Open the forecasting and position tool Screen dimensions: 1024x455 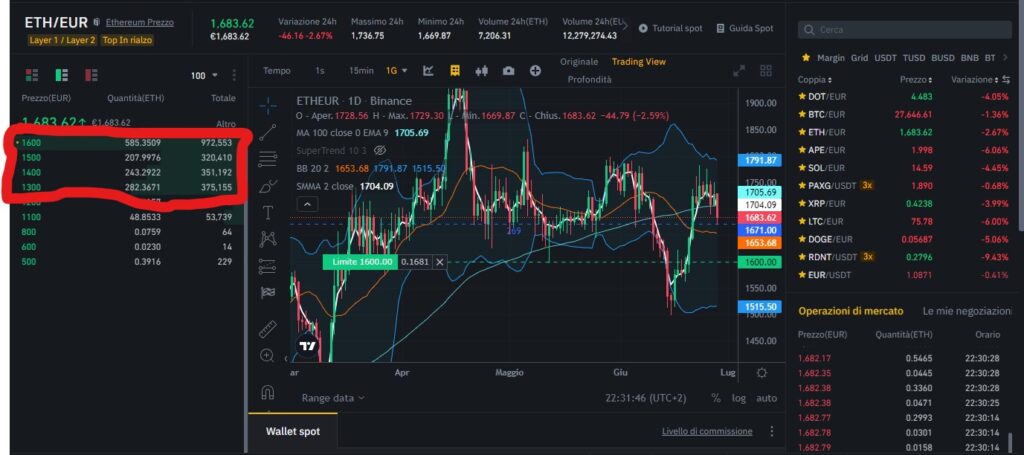pyautogui.click(x=268, y=266)
